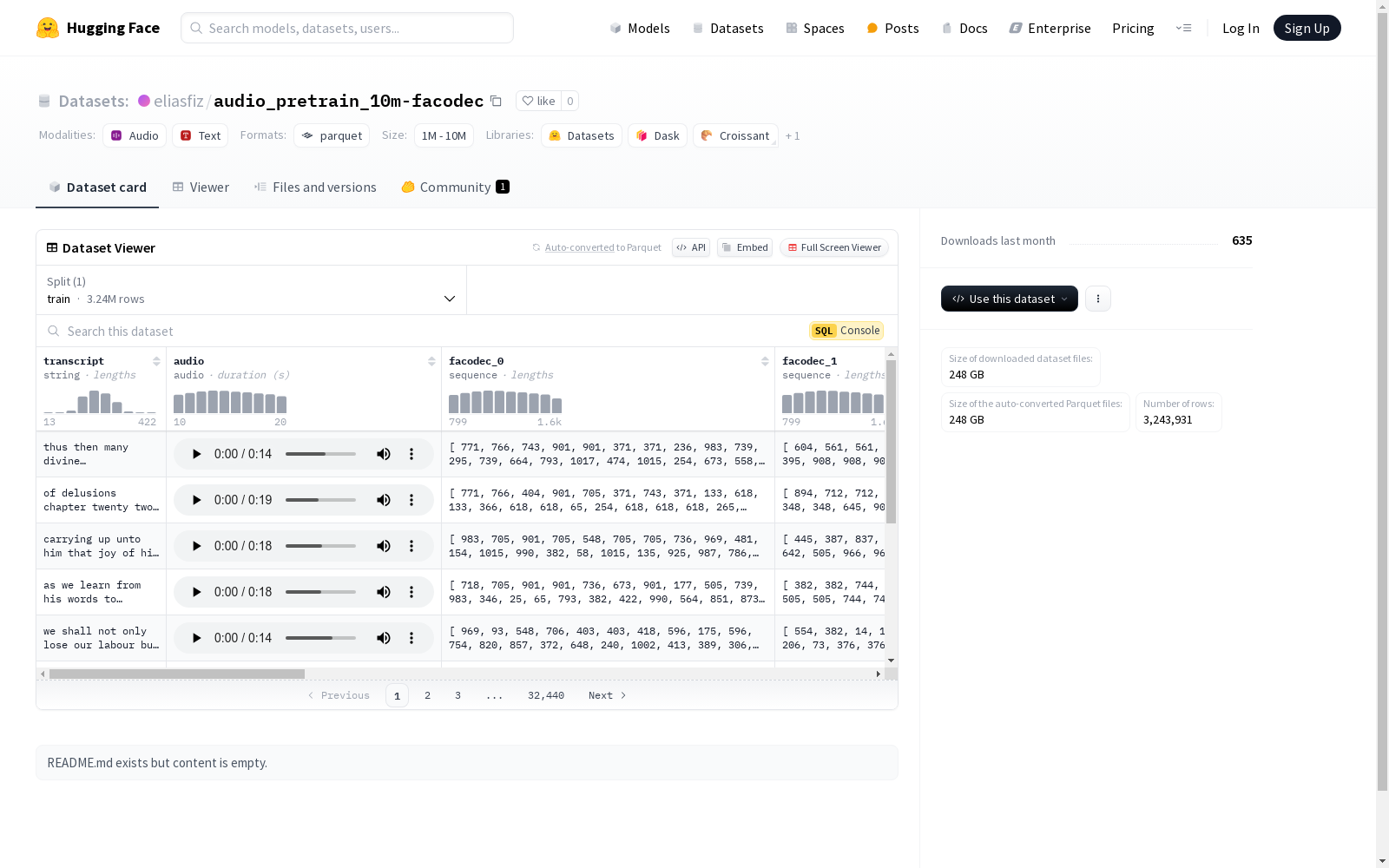Seek audio progress bar in 'carrying up unto' row

coord(320,546)
